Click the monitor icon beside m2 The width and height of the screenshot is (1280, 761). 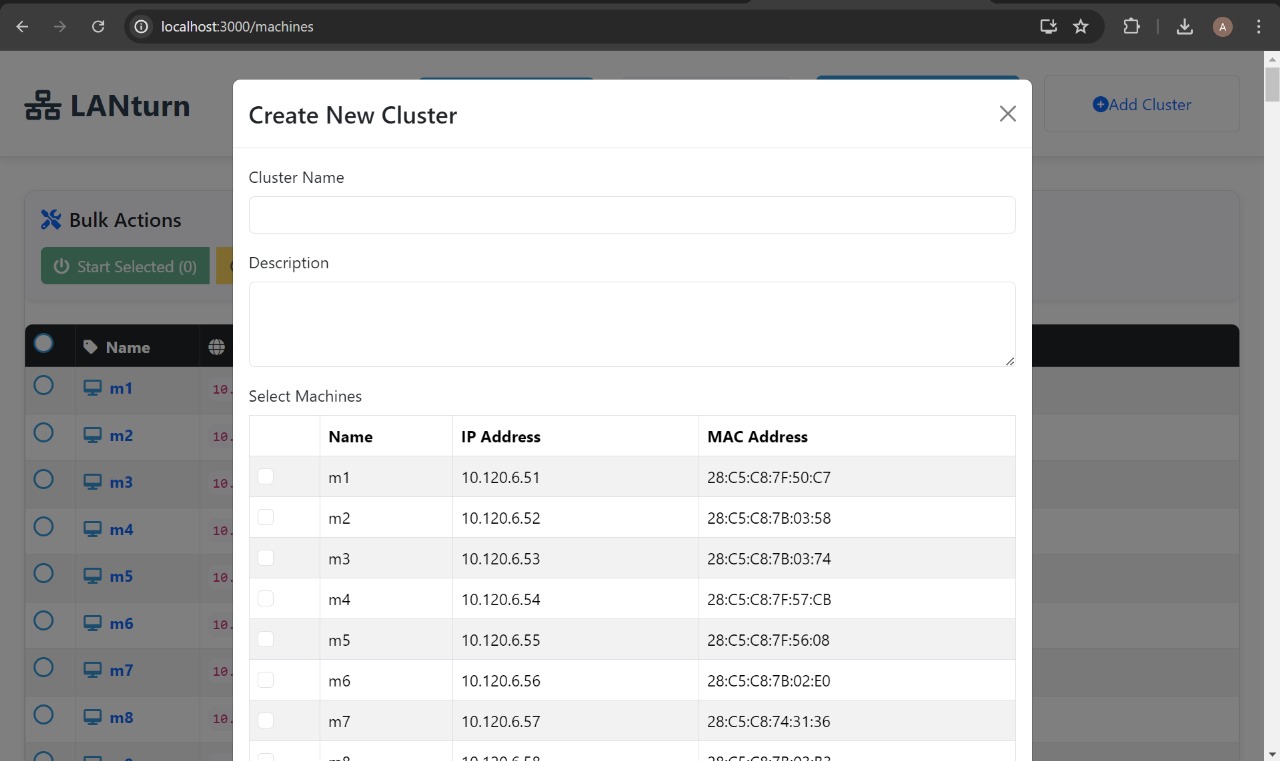[x=93, y=435]
